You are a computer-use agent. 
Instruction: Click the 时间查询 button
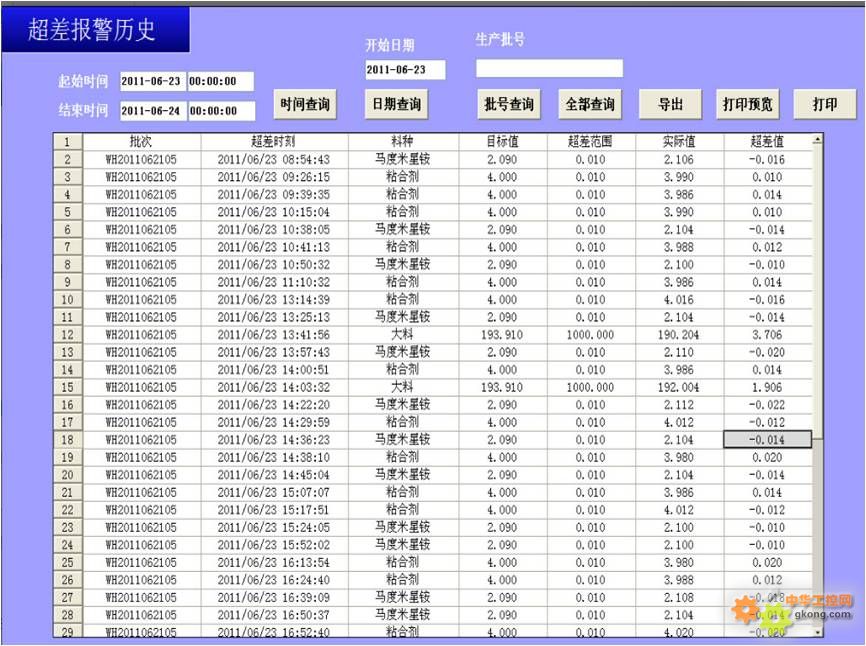pos(305,104)
